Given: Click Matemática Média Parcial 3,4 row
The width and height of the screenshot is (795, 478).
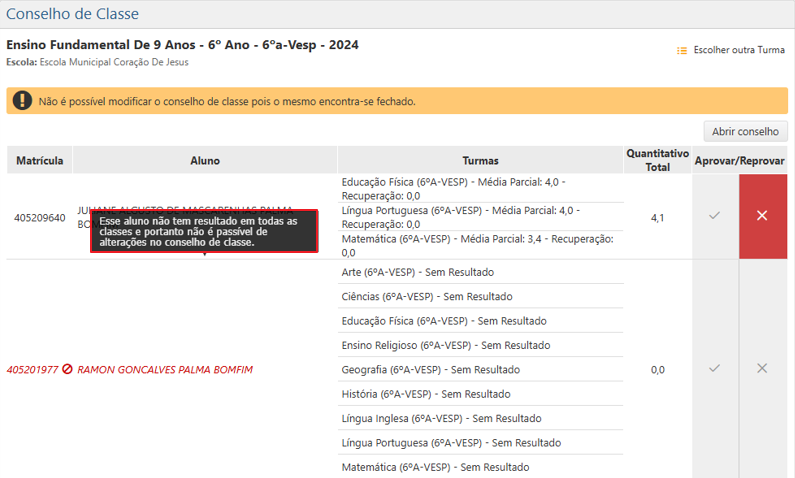Looking at the screenshot, I should pyautogui.click(x=480, y=245).
